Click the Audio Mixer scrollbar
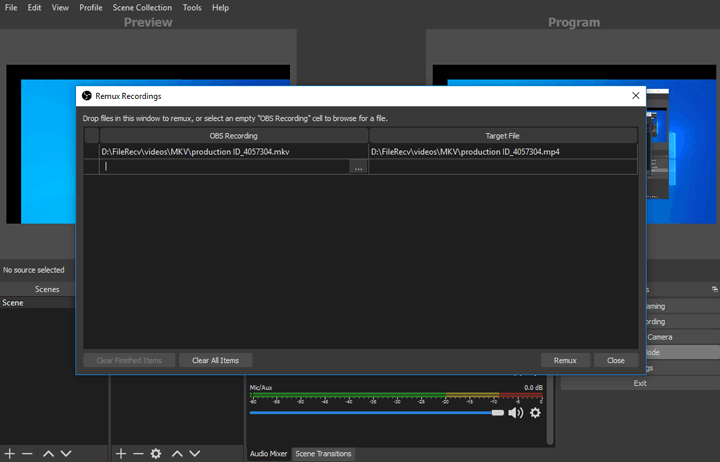Screen dimensions: 720x462 550,410
